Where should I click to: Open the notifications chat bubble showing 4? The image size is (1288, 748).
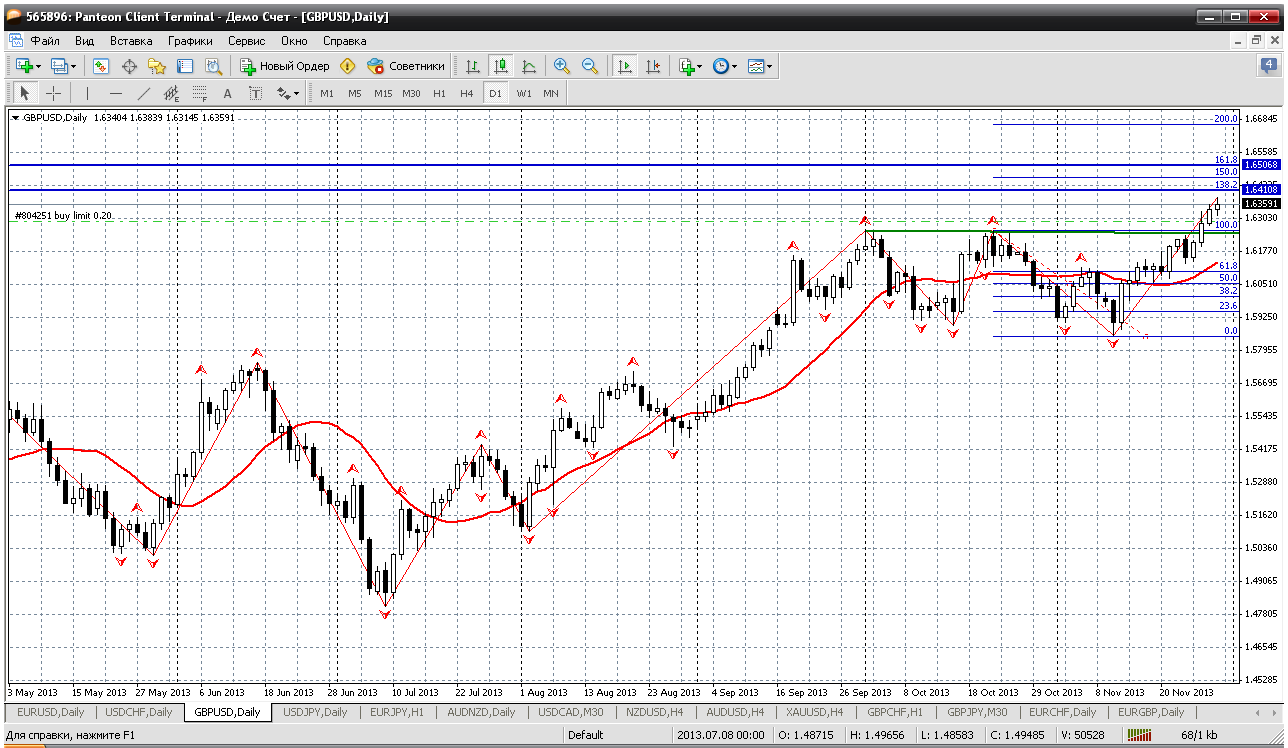(1267, 66)
